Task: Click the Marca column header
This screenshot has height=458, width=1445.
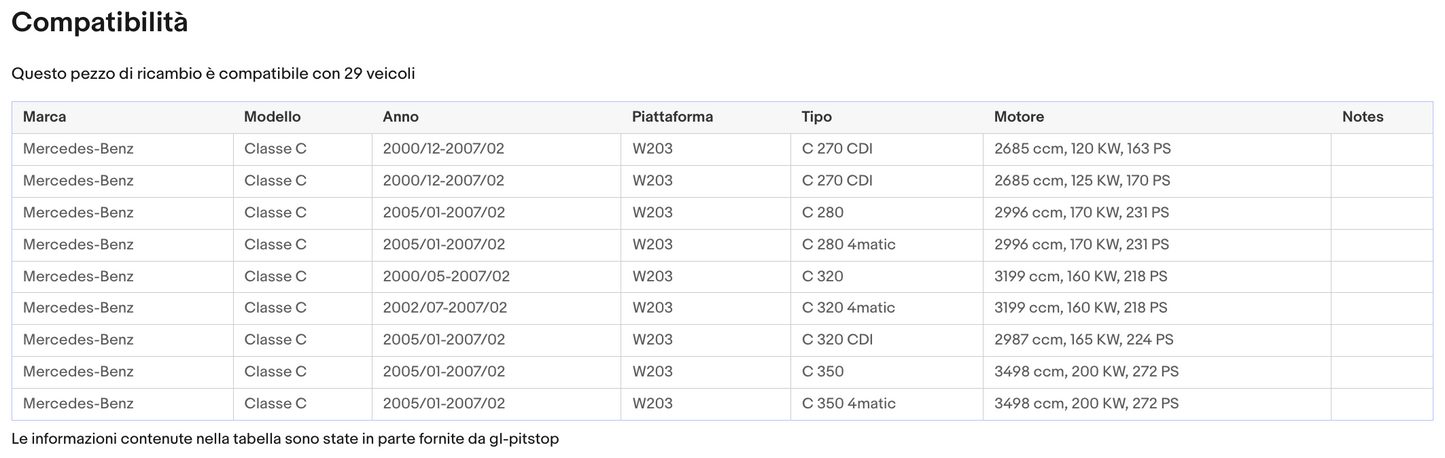Action: point(45,117)
